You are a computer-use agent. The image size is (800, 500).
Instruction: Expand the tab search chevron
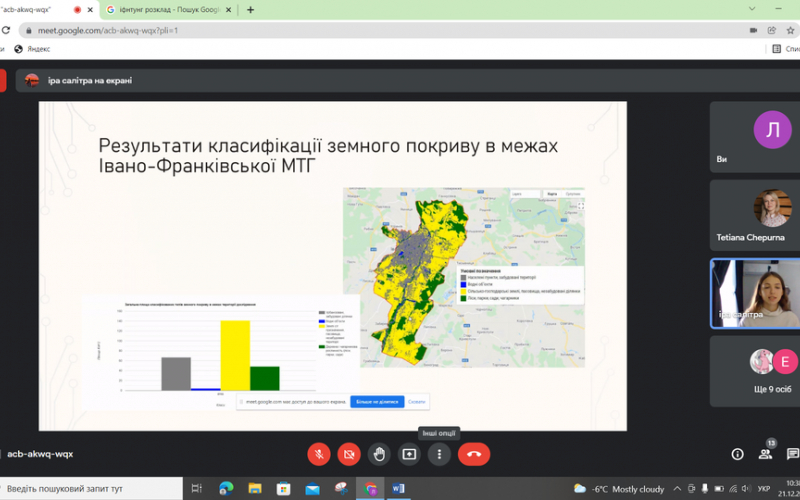pyautogui.click(x=752, y=9)
